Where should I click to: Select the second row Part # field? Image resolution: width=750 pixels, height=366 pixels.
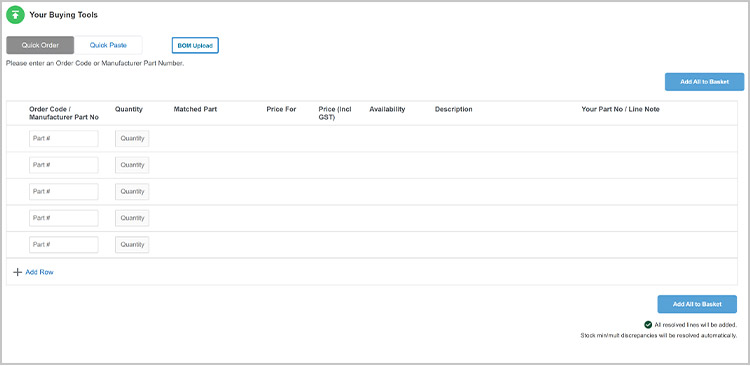coord(64,165)
